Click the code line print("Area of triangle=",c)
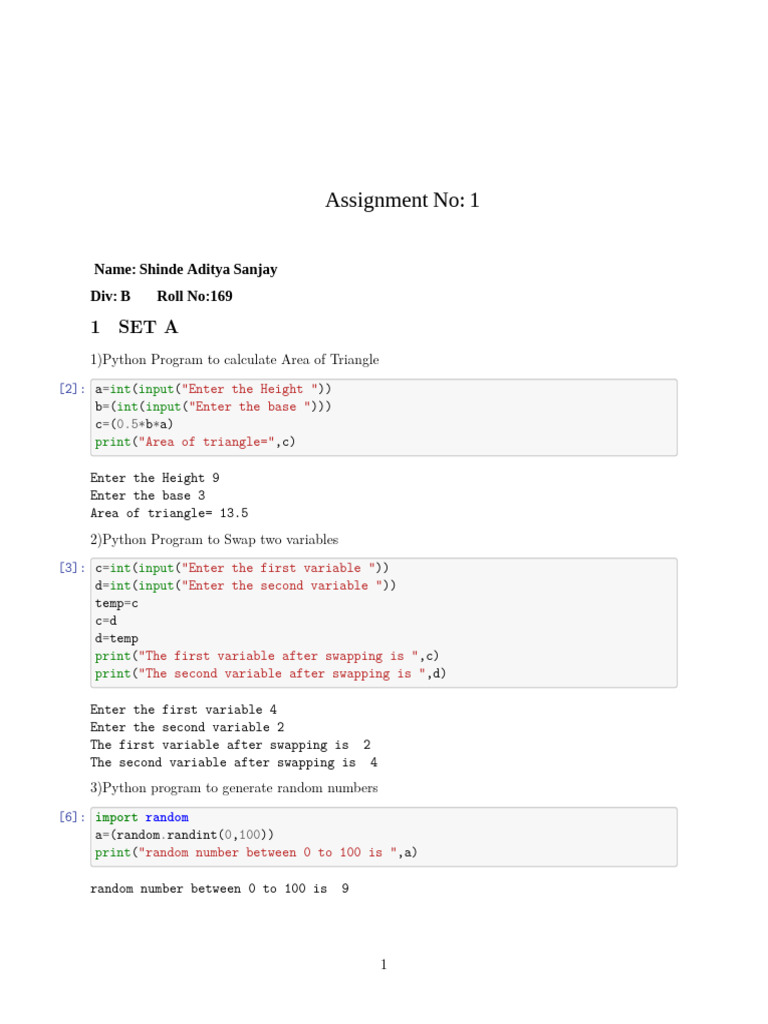This screenshot has height=1024, width=768. click(195, 442)
